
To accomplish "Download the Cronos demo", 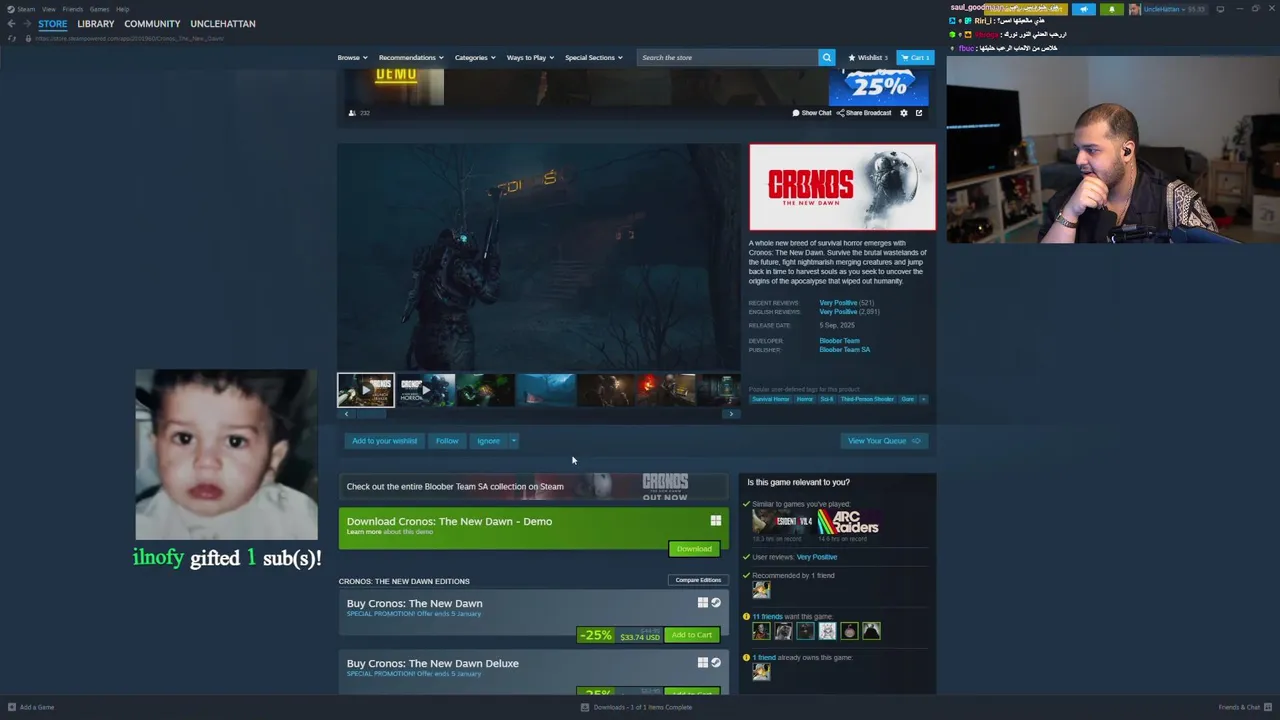I will (x=694, y=548).
